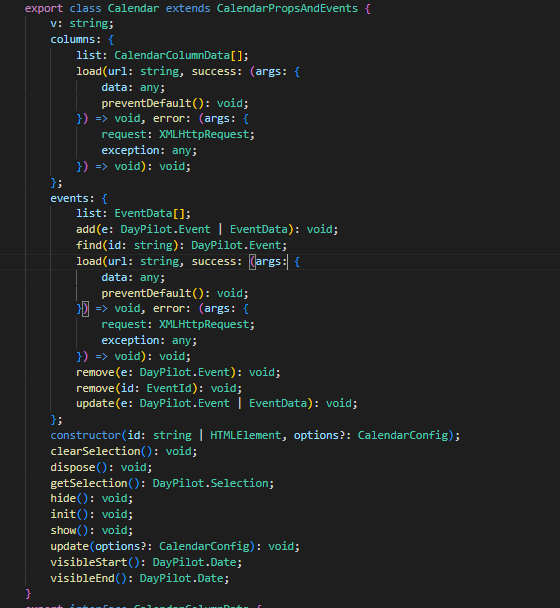Click the add method in events
Image resolution: width=560 pixels, height=608 pixels.
coord(85,230)
